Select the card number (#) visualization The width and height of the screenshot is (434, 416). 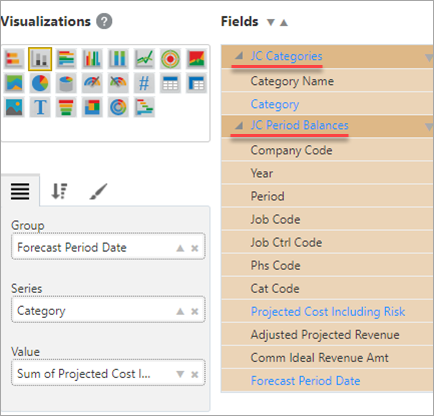(144, 83)
